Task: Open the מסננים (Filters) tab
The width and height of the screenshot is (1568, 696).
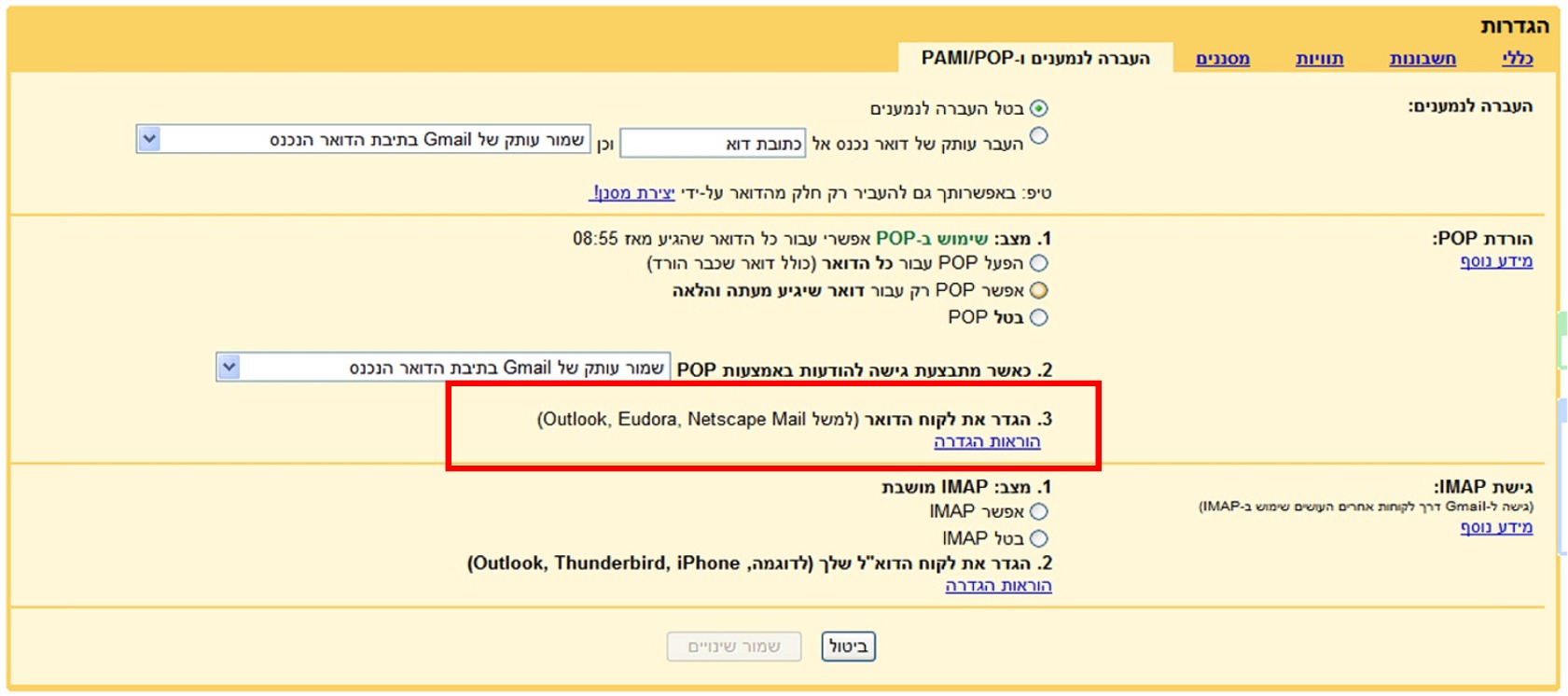Action: coord(1223,59)
